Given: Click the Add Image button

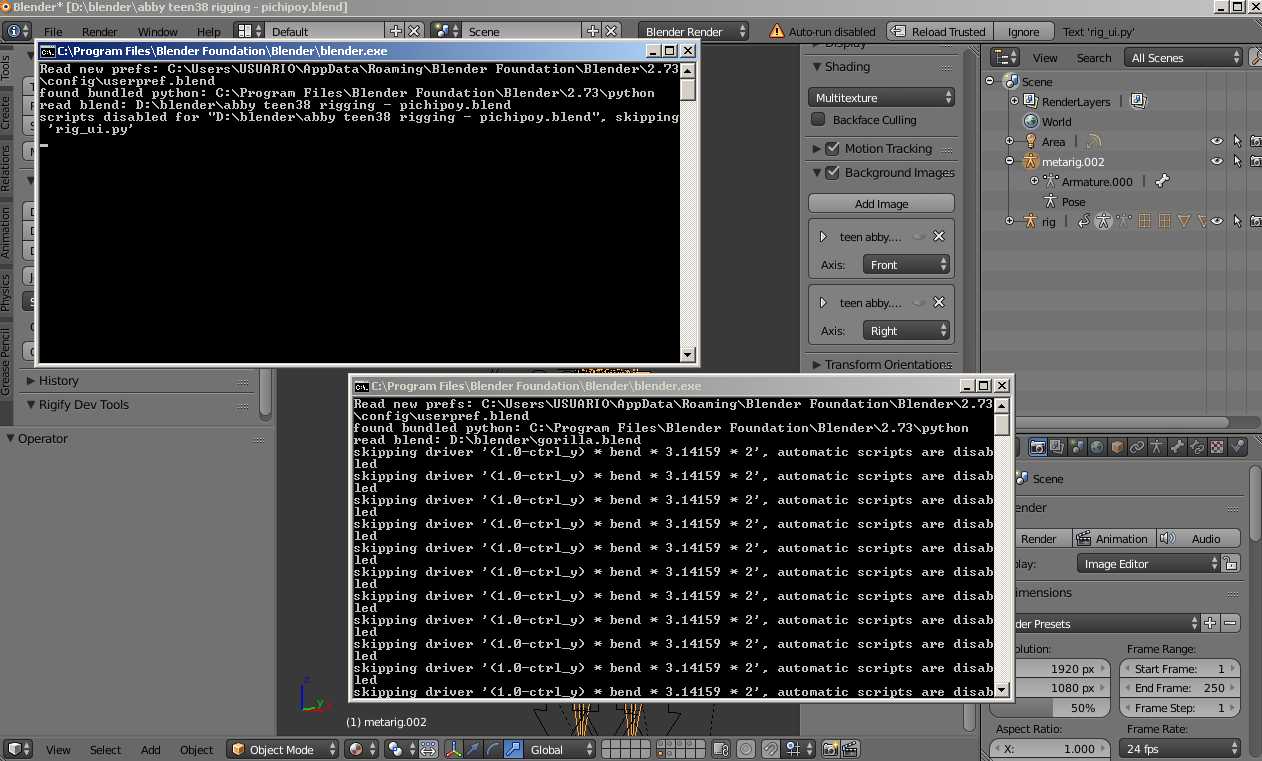Looking at the screenshot, I should pyautogui.click(x=881, y=204).
